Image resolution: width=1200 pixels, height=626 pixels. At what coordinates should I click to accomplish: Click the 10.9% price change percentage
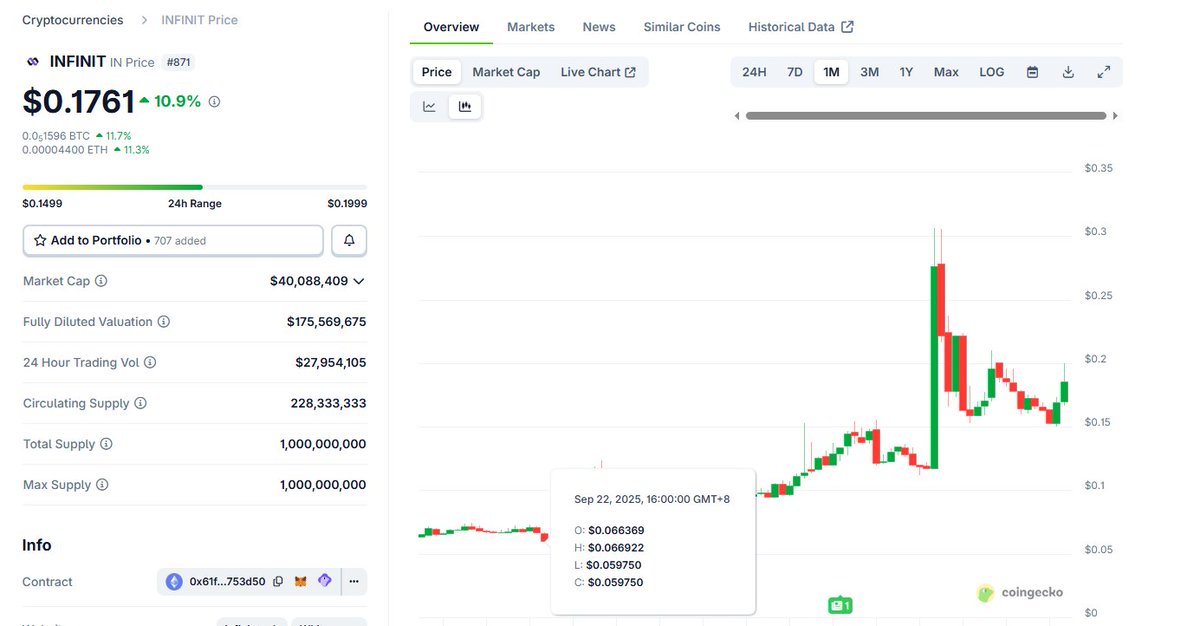click(177, 101)
